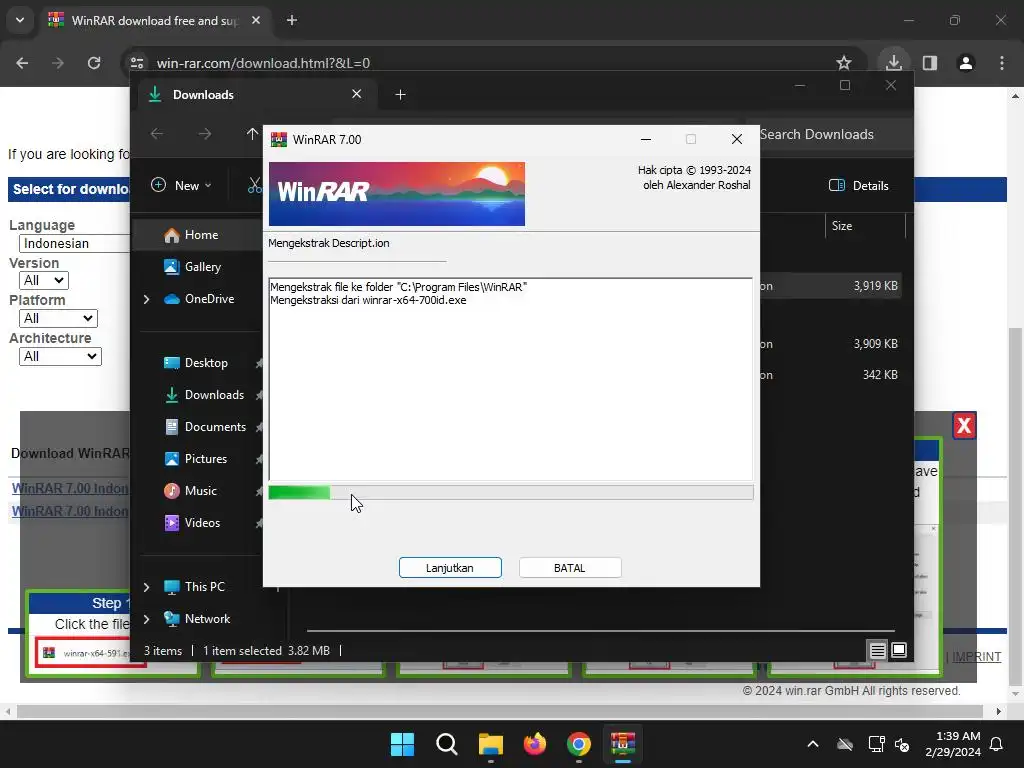Open Downloads quick access folder

click(x=204, y=395)
